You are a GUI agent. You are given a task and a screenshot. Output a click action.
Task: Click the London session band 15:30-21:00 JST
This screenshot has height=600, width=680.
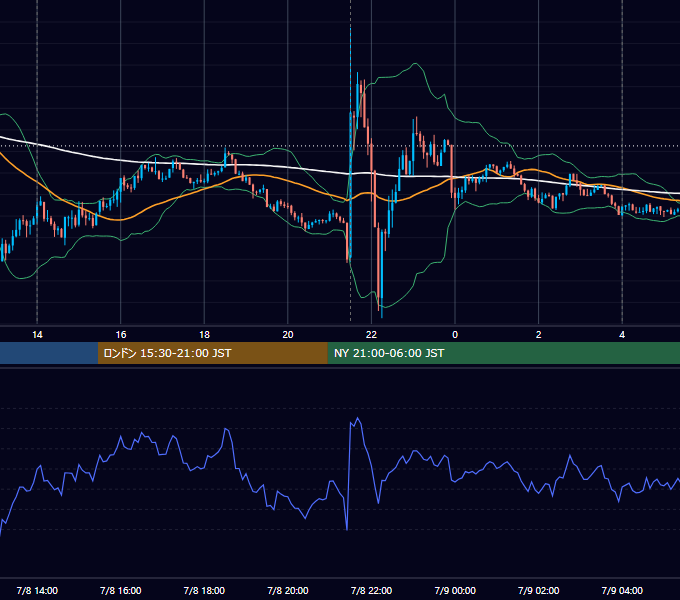coord(212,353)
